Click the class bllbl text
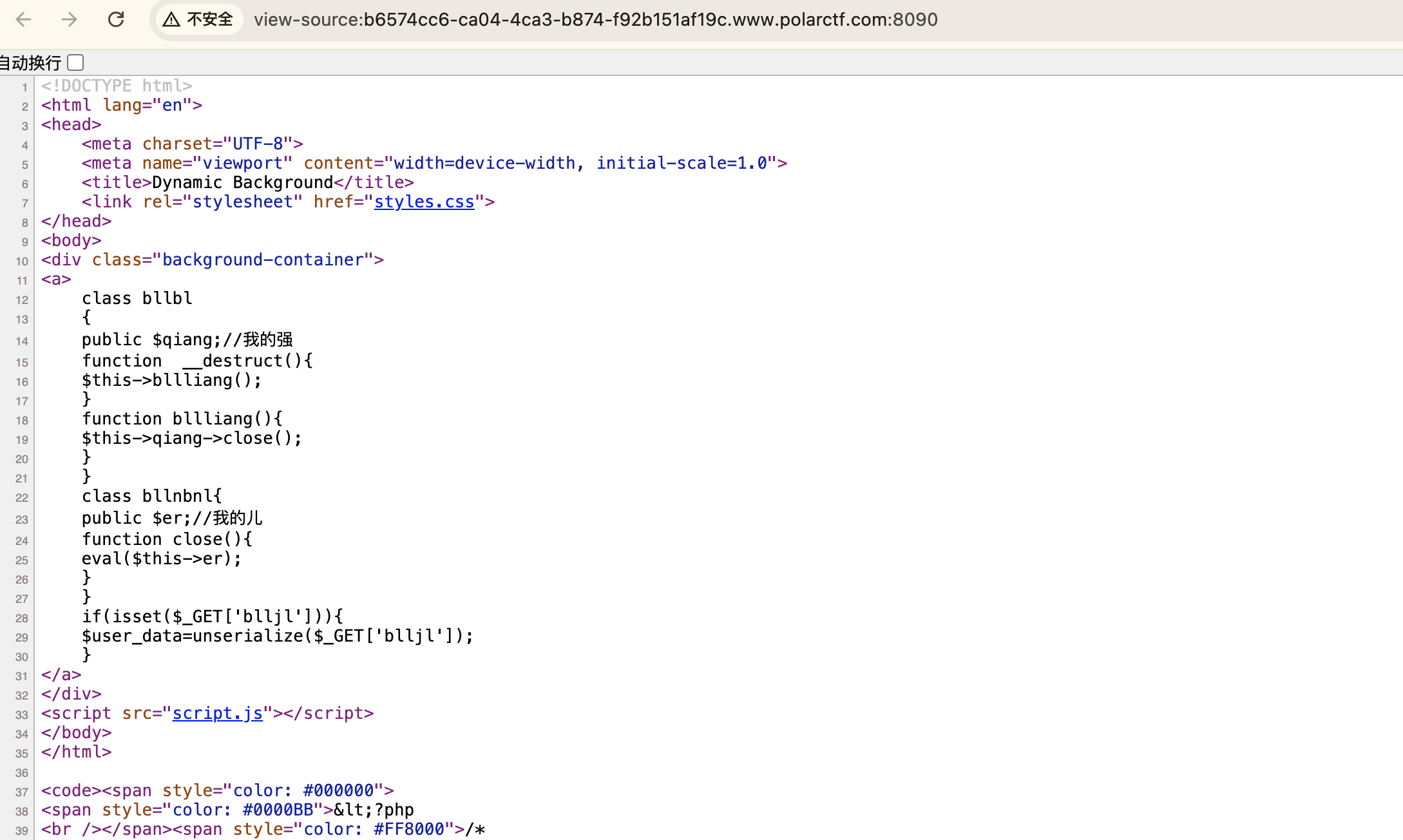1403x840 pixels. tap(137, 298)
